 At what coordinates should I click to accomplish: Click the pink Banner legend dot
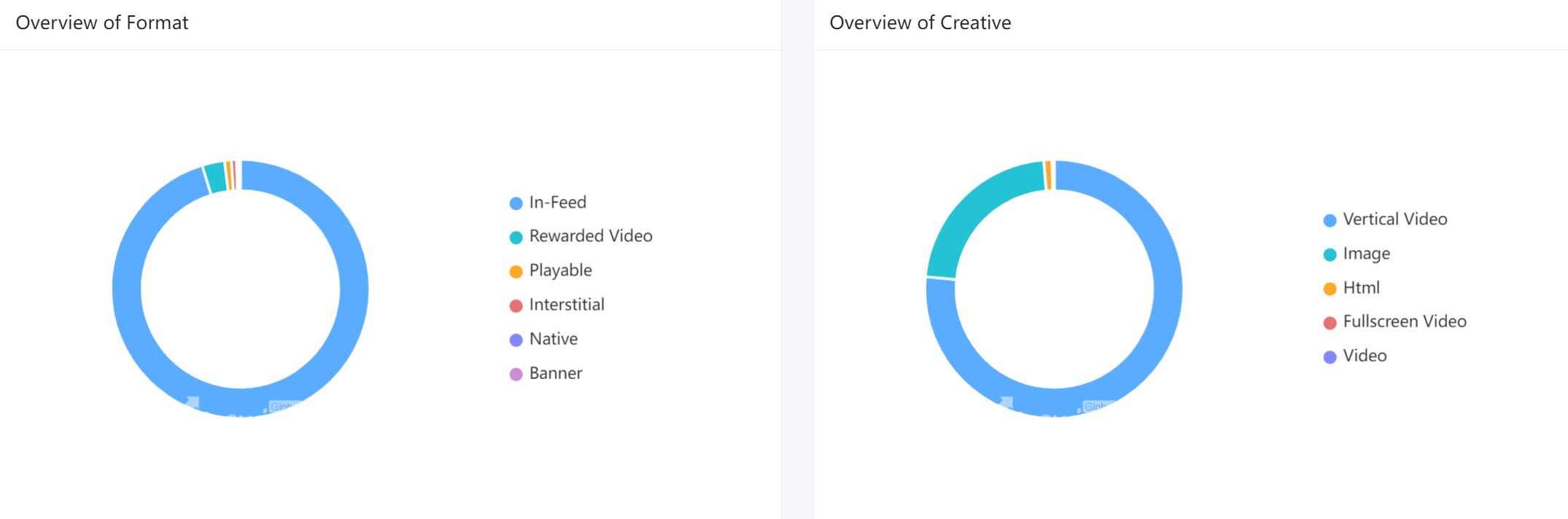[x=516, y=375]
